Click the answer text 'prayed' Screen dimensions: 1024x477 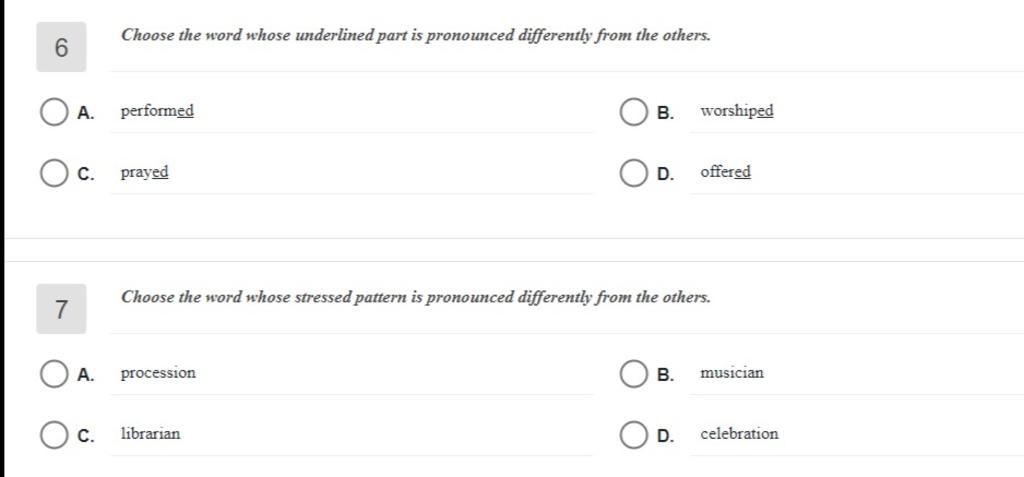tap(144, 173)
